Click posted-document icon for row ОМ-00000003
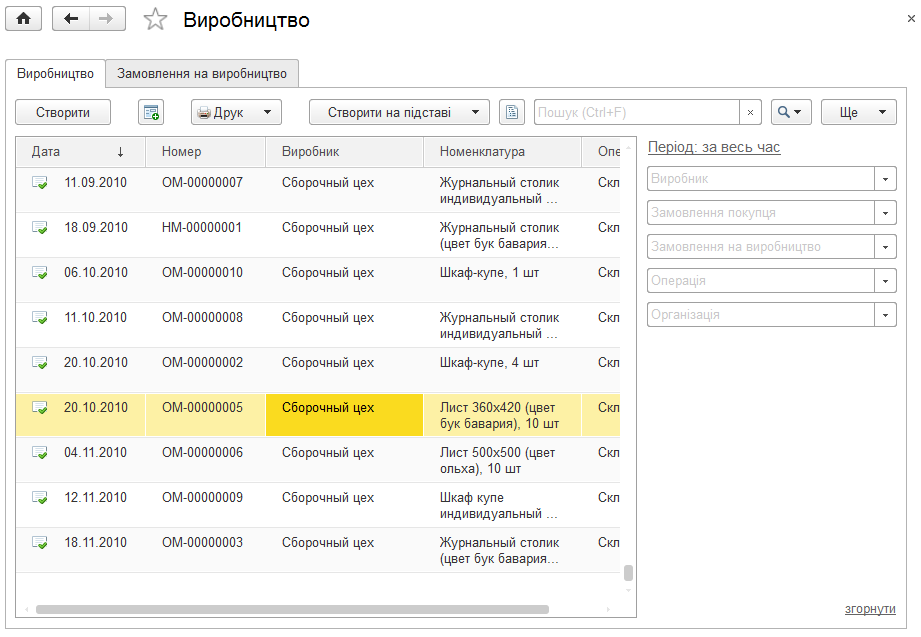921x637 pixels. pos(39,543)
